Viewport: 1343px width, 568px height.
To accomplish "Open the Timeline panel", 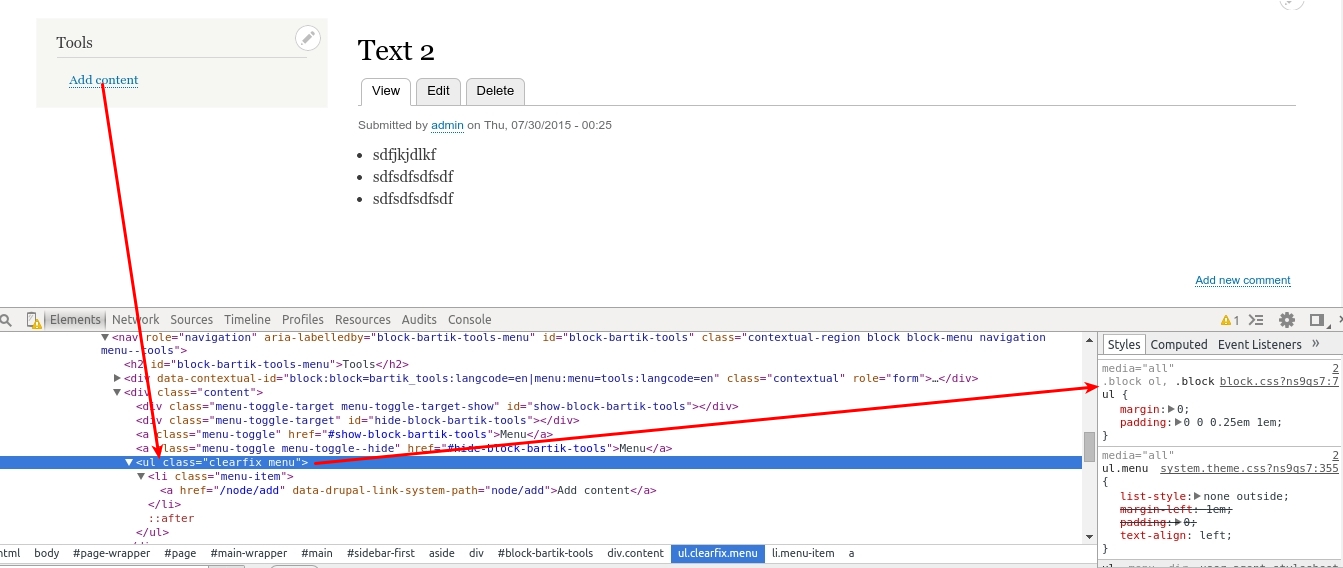I will pyautogui.click(x=247, y=320).
